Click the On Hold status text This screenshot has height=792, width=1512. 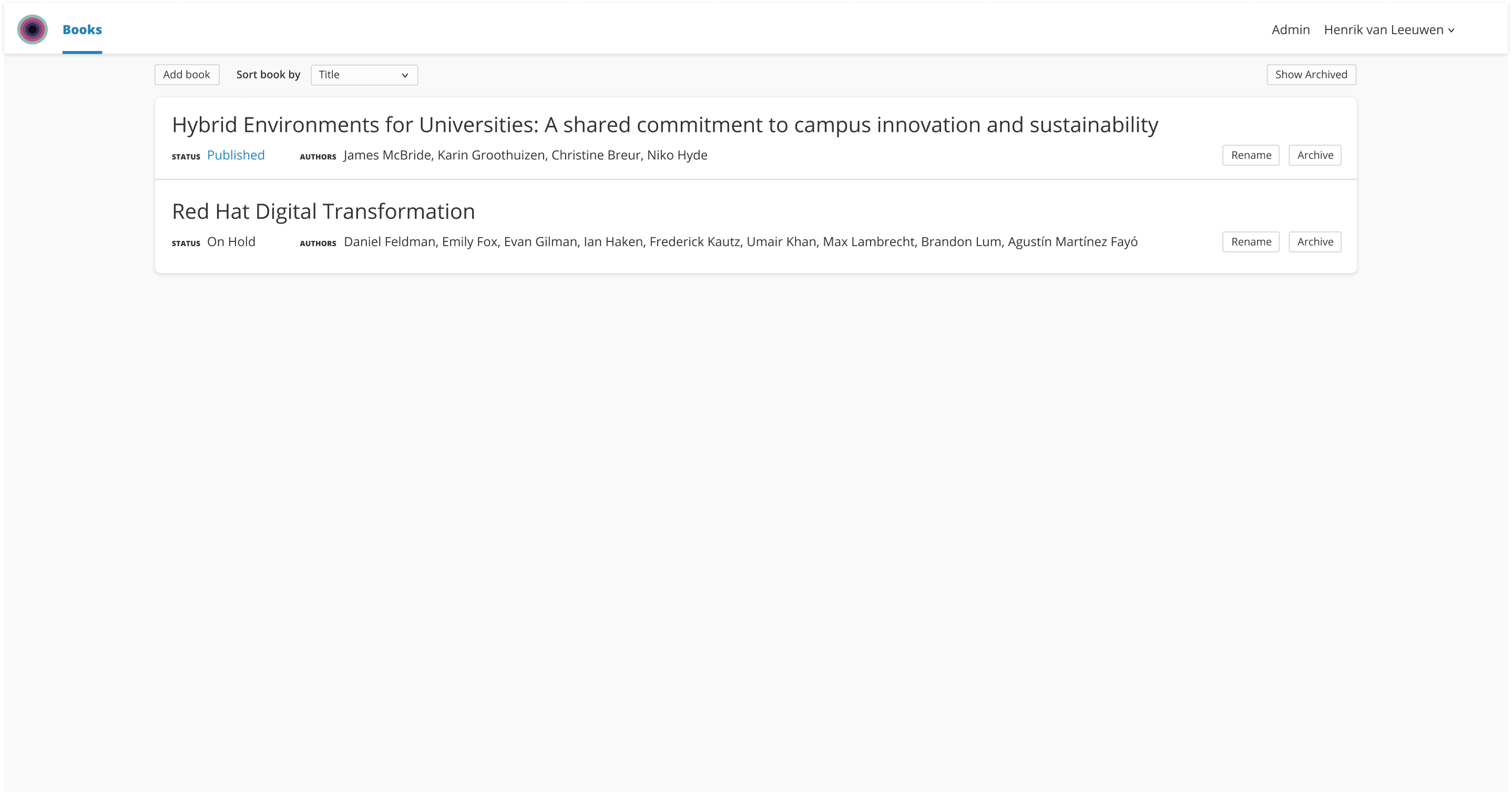tap(231, 242)
